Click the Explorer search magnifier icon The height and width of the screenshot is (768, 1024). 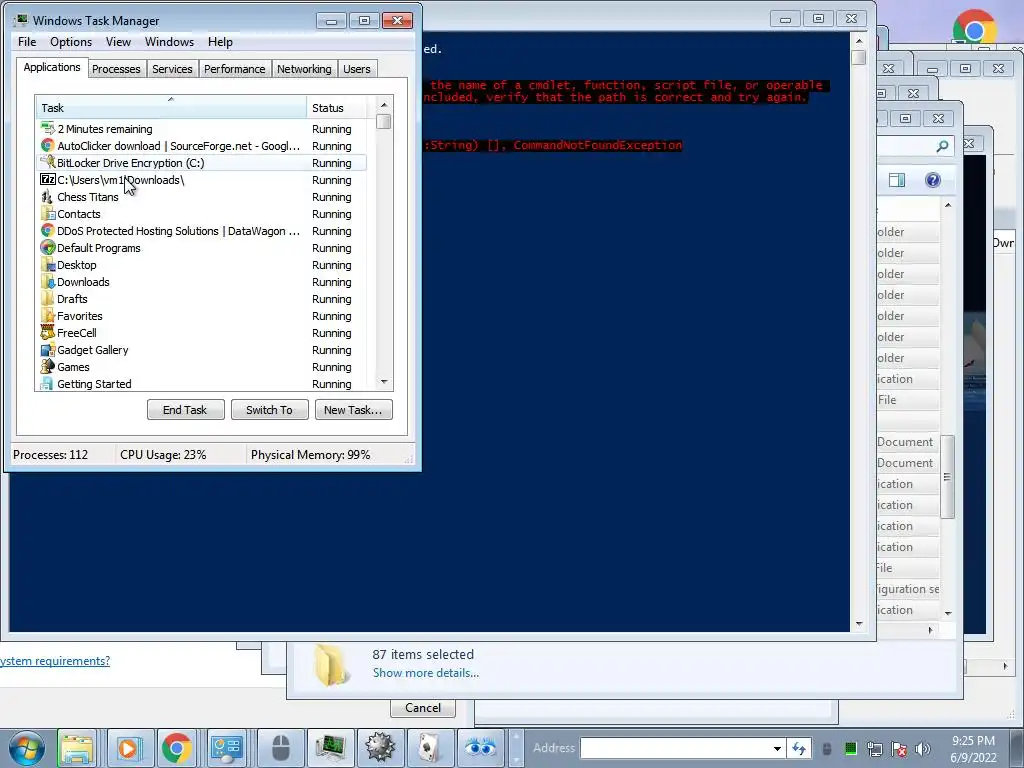[x=942, y=146]
